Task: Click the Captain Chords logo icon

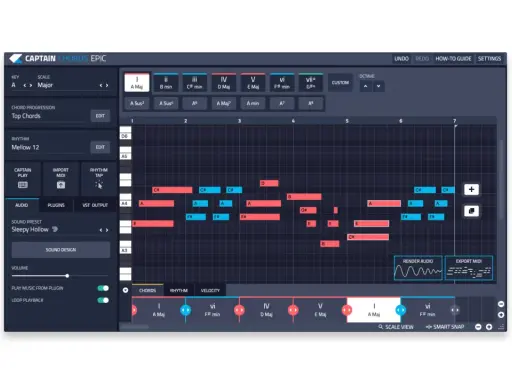Action: (16, 59)
